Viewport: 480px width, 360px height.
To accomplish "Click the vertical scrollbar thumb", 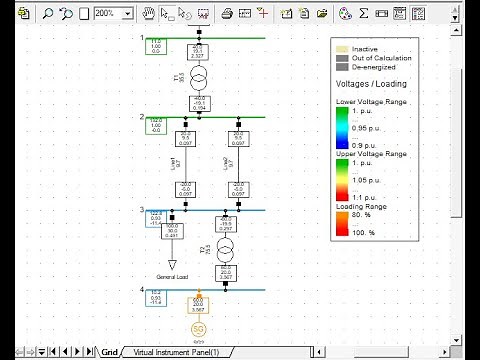I will click(x=456, y=143).
